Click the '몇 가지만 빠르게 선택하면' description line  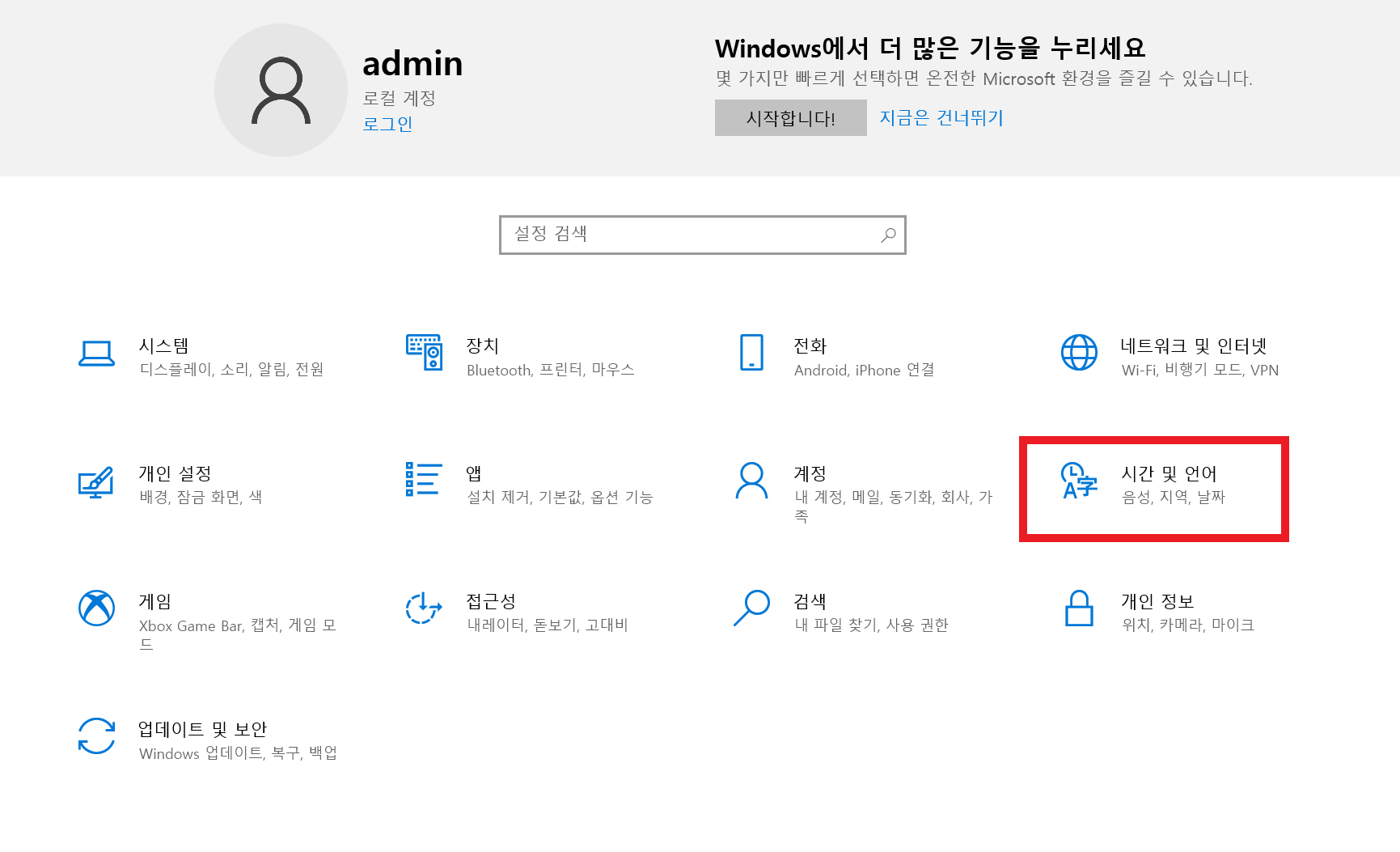[x=983, y=78]
